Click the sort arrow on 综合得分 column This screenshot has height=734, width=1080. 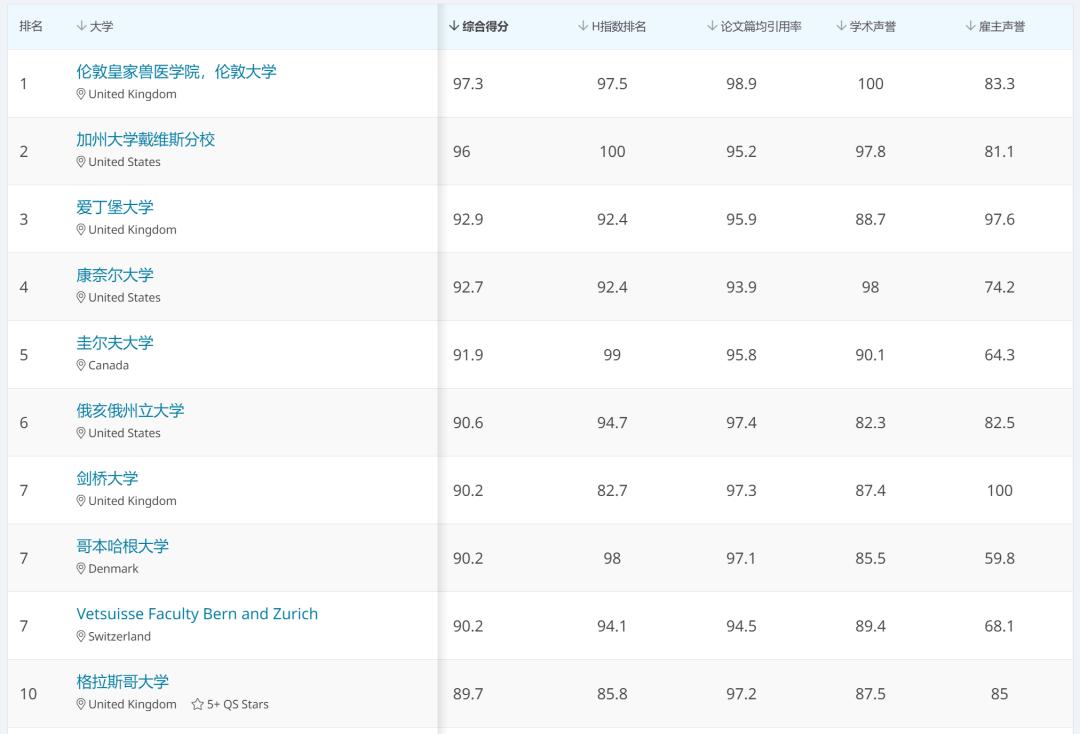(x=452, y=26)
